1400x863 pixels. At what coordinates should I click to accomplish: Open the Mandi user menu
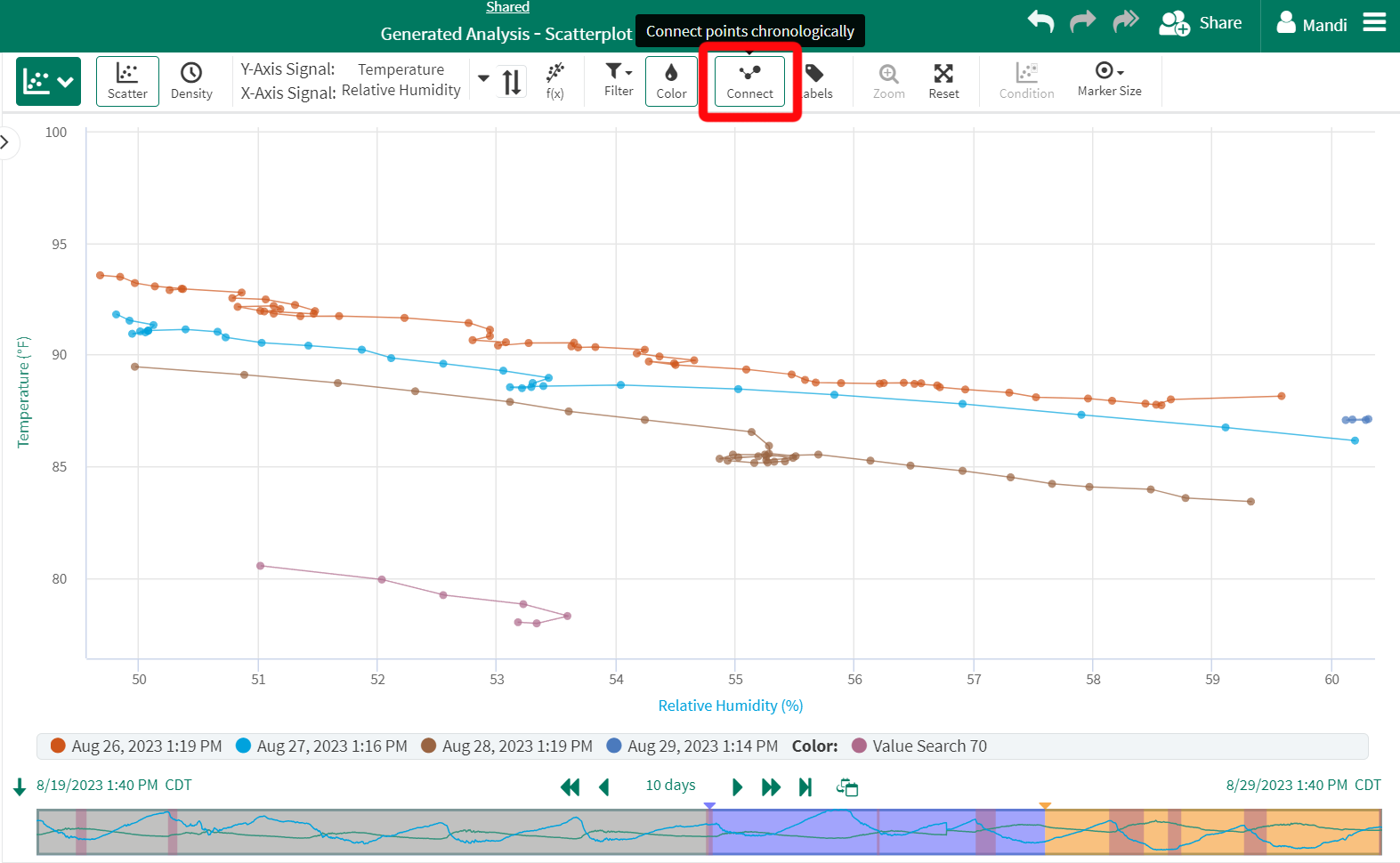[1312, 24]
